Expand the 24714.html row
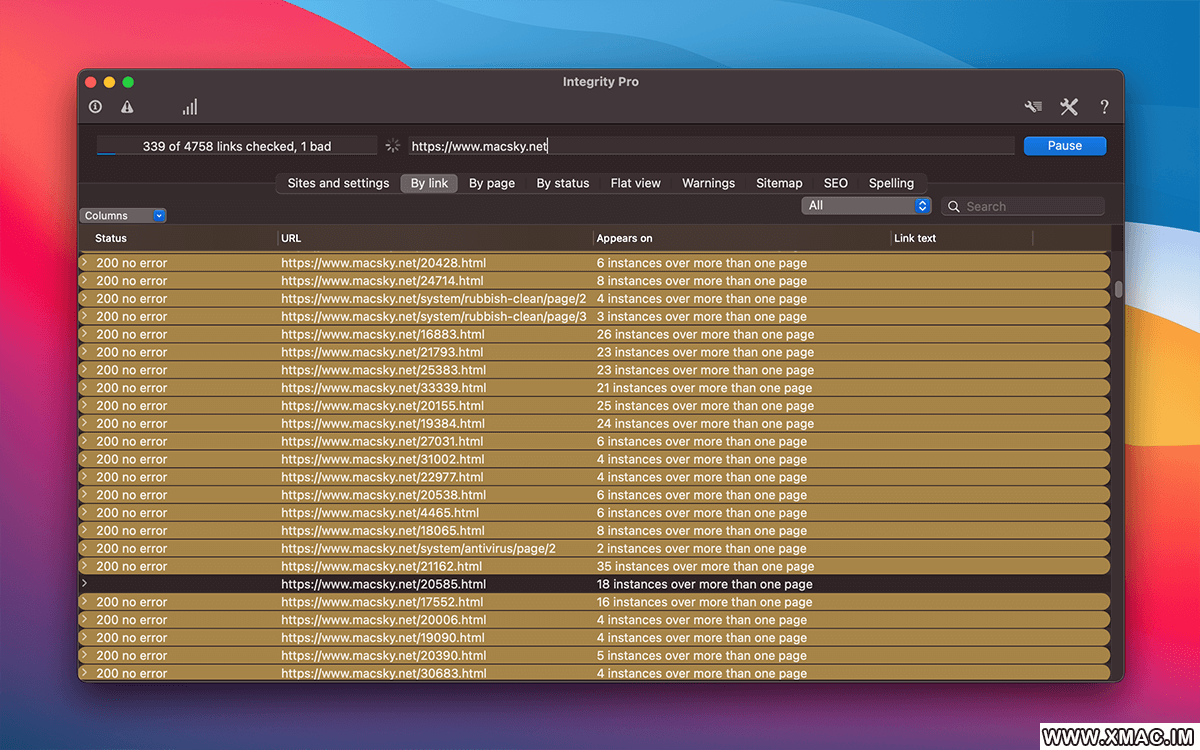 tap(85, 281)
